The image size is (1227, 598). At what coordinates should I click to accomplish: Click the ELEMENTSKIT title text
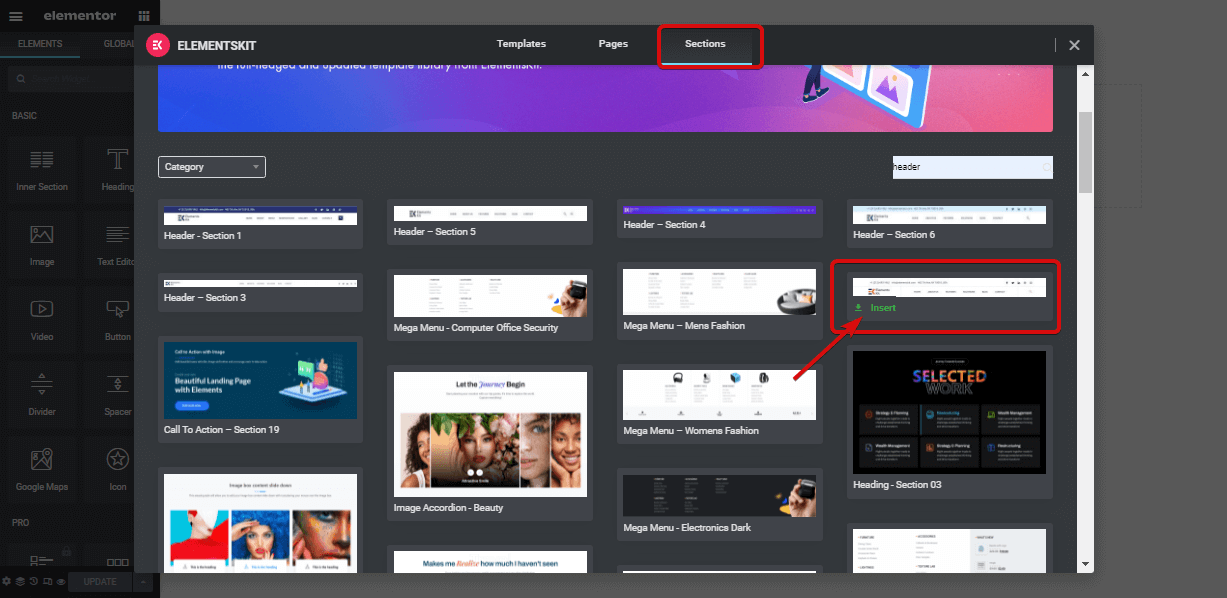pos(216,45)
